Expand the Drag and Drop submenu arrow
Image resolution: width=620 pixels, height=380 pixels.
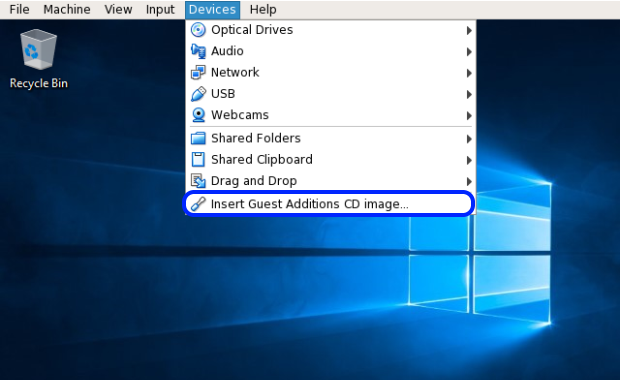click(x=469, y=181)
